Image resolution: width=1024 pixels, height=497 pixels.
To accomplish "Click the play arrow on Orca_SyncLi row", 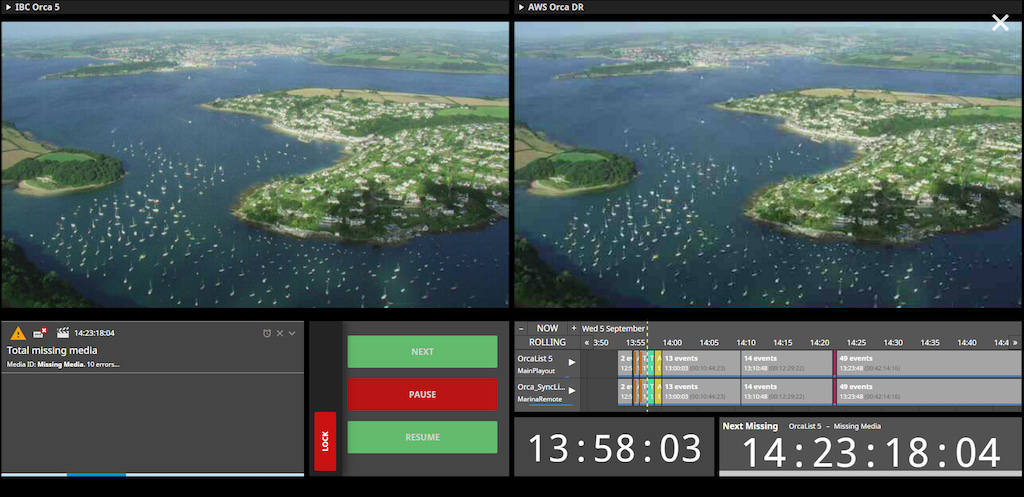I will (572, 391).
